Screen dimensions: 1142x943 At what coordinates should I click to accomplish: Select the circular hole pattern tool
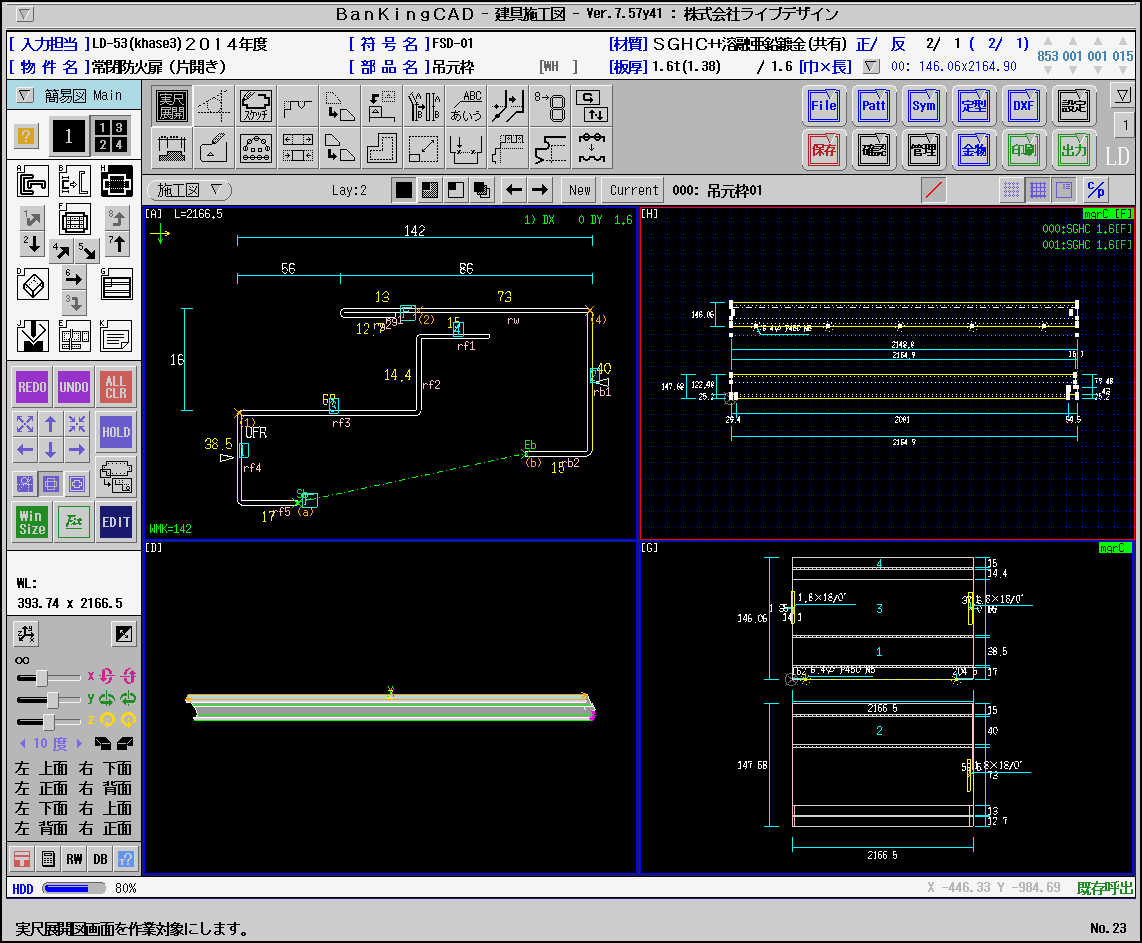coord(256,148)
